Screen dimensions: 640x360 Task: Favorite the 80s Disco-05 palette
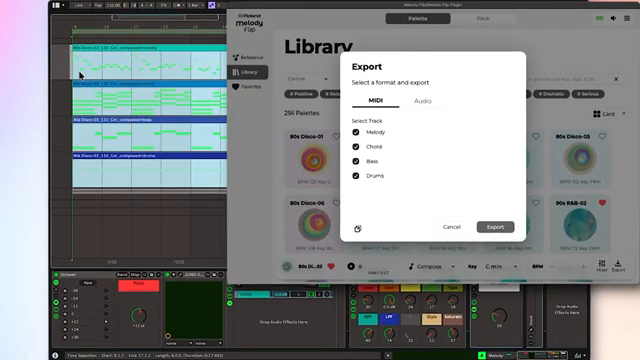point(602,136)
